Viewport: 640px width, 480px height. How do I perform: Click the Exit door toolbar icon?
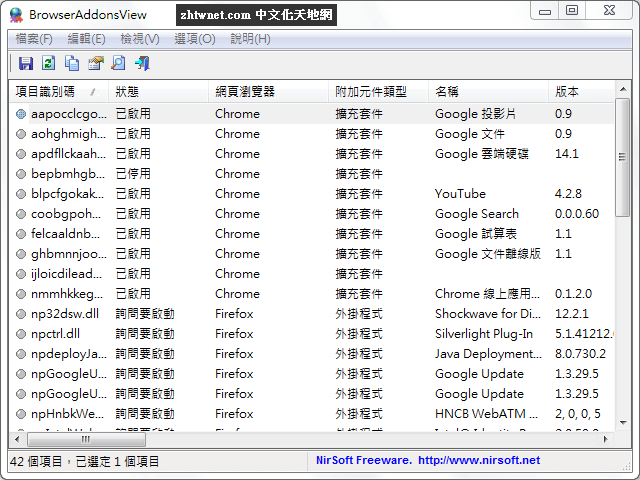[142, 63]
